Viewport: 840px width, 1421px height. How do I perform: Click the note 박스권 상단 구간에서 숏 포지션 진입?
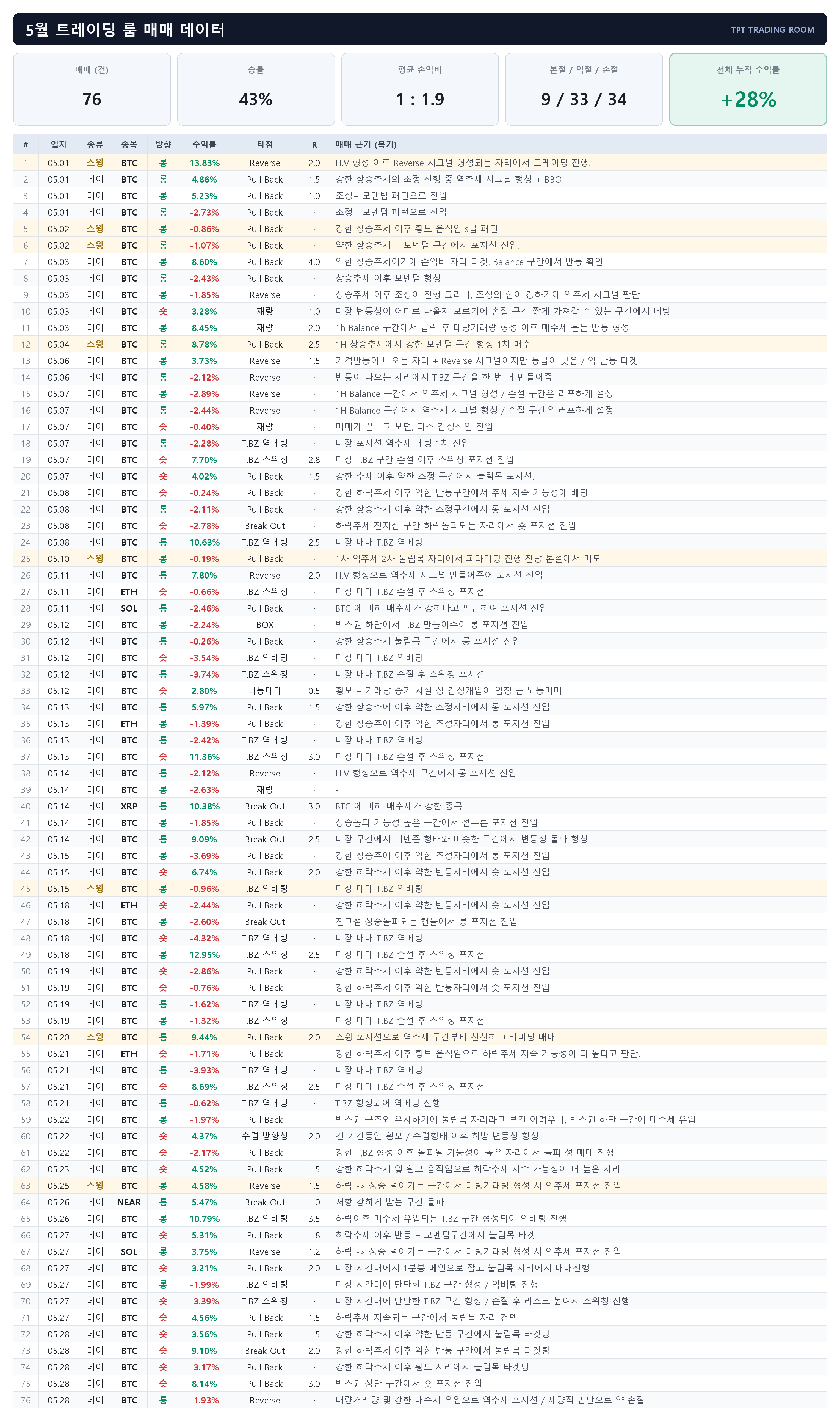[409, 1384]
